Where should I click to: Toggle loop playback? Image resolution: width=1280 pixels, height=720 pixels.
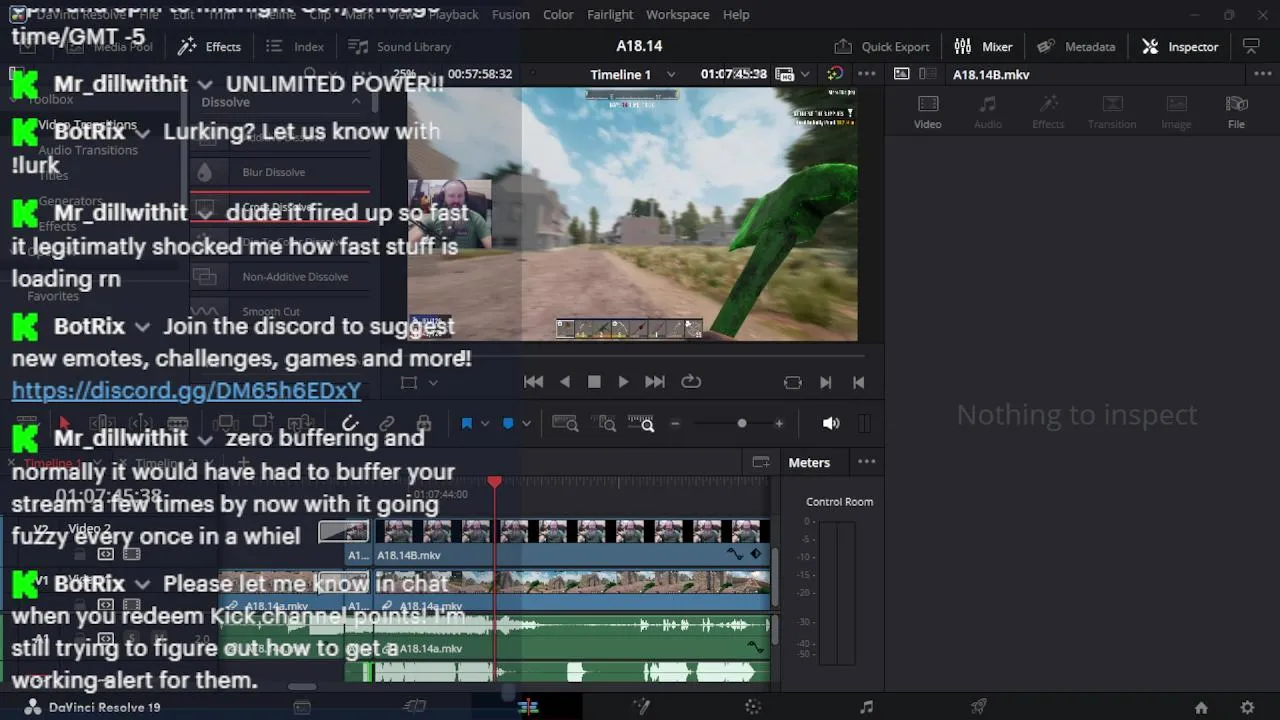coord(691,382)
